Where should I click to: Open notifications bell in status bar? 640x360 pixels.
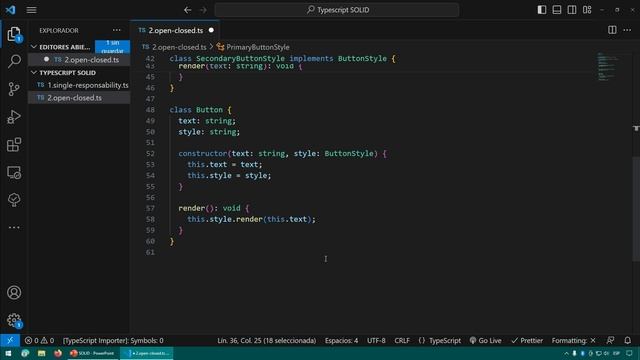pos(627,340)
